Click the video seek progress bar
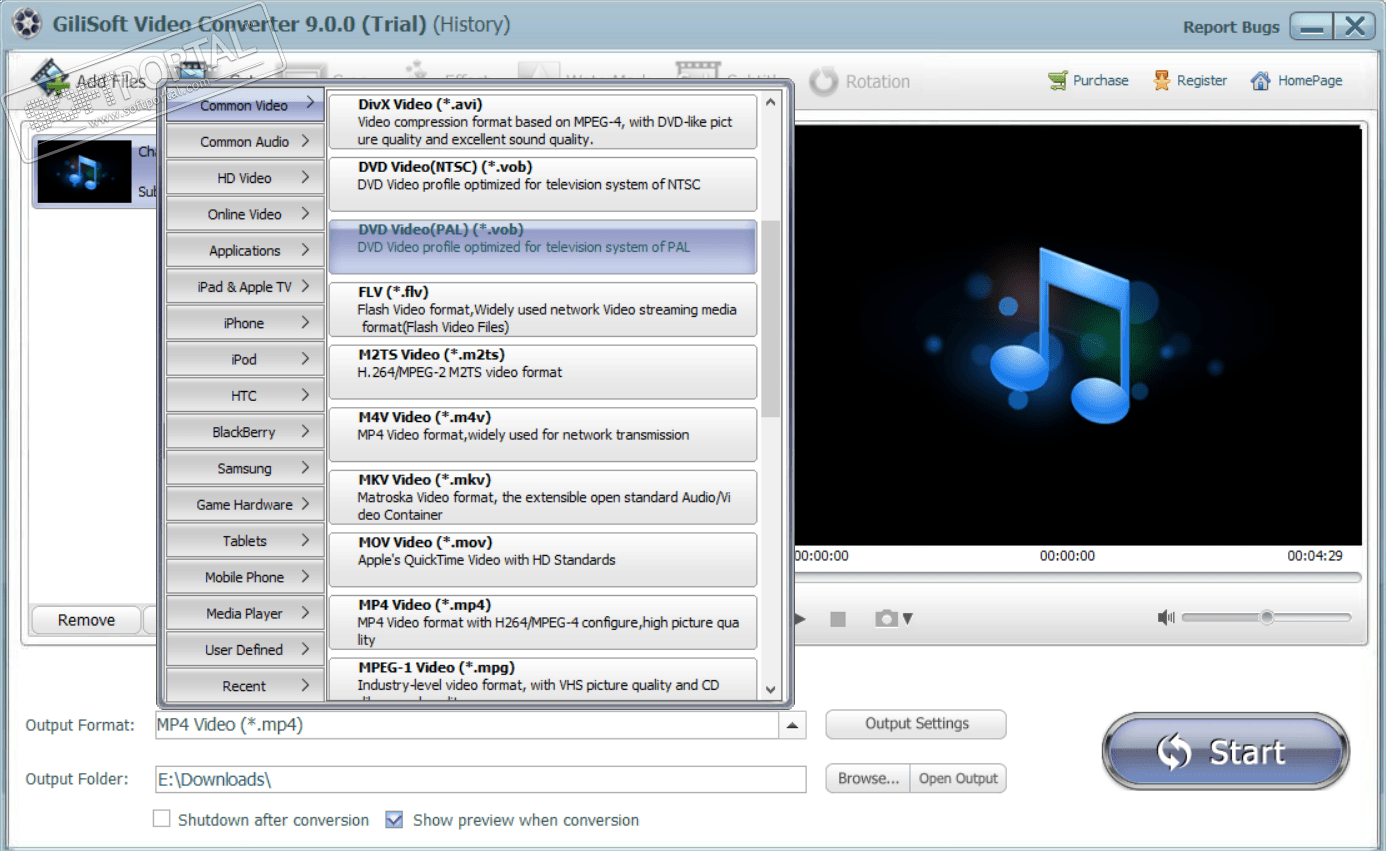Image resolution: width=1386 pixels, height=851 pixels. click(1078, 577)
